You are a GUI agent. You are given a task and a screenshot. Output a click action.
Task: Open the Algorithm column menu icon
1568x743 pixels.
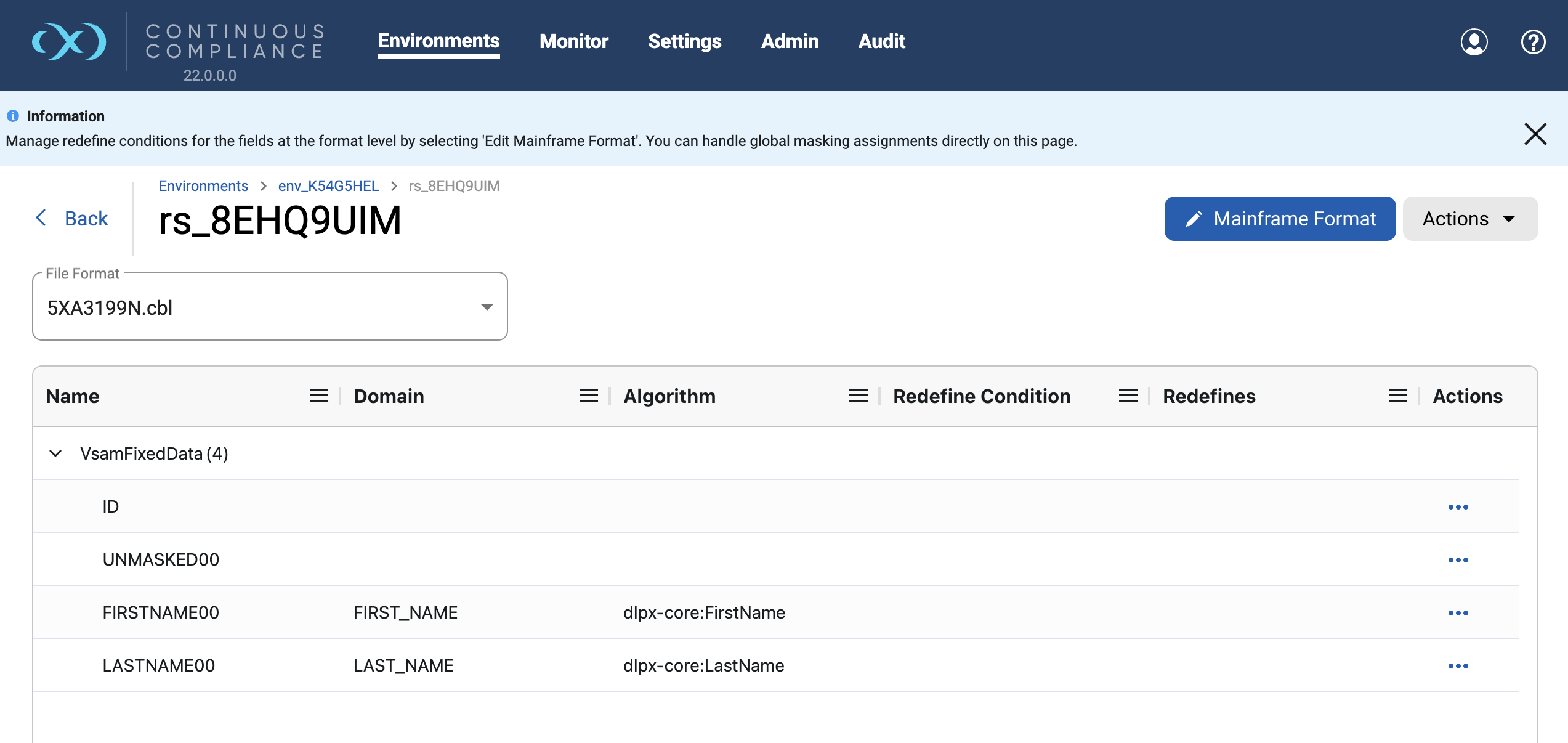[858, 396]
